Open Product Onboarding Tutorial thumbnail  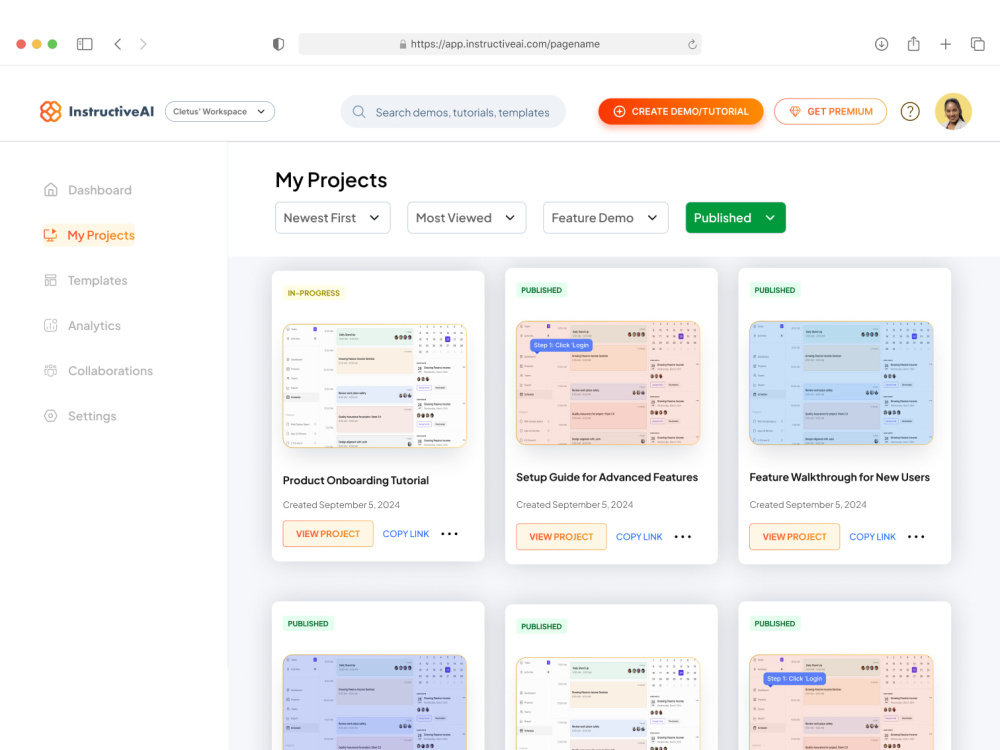375,386
